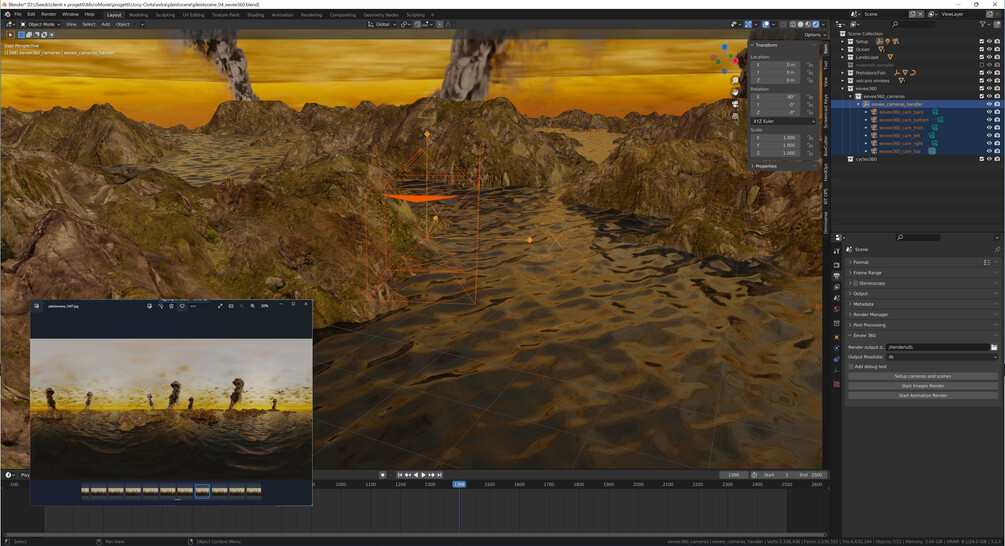Lock the Location X transform

(x=810, y=65)
